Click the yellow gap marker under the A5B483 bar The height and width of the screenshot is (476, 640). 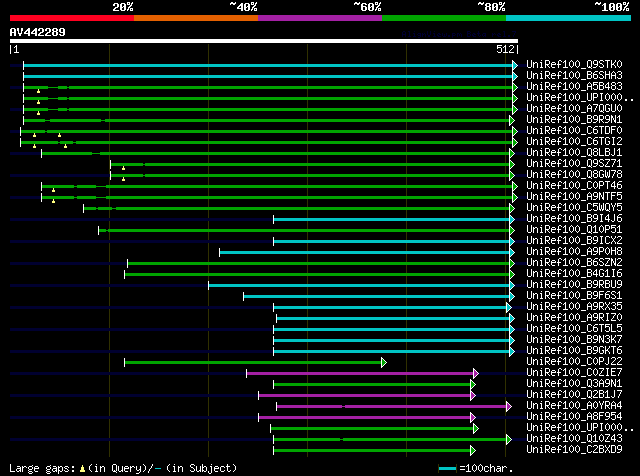click(38, 91)
